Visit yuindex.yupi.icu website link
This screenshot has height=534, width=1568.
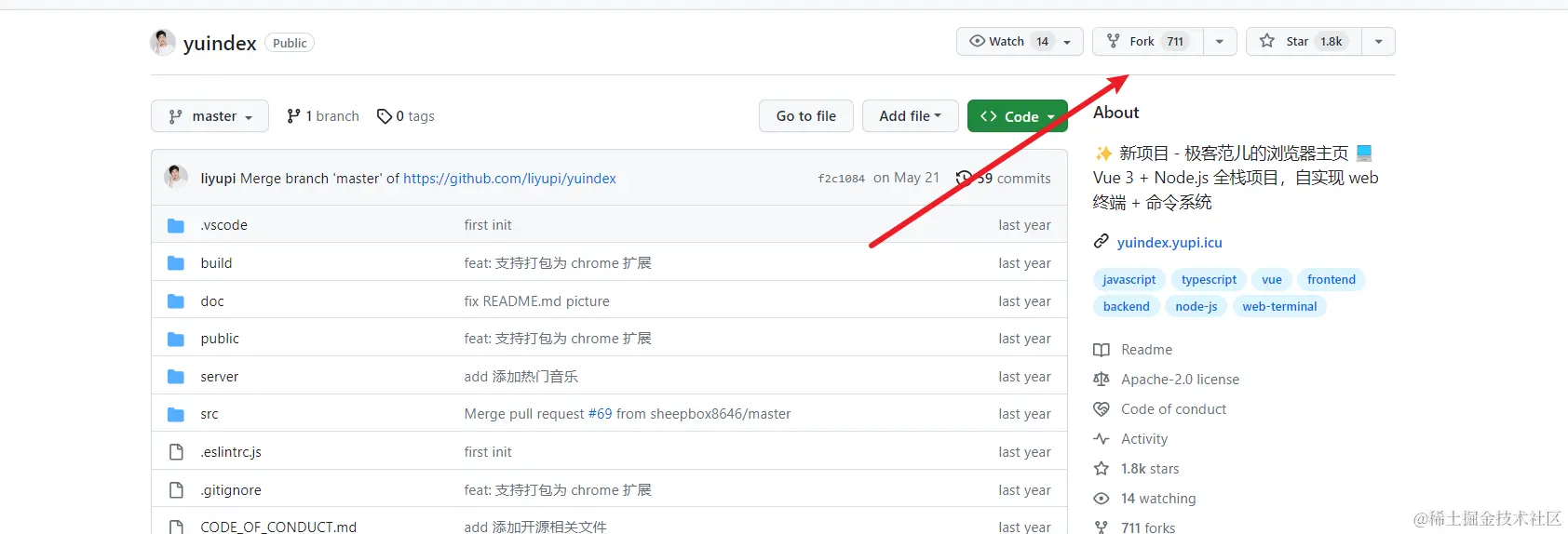click(x=1169, y=243)
